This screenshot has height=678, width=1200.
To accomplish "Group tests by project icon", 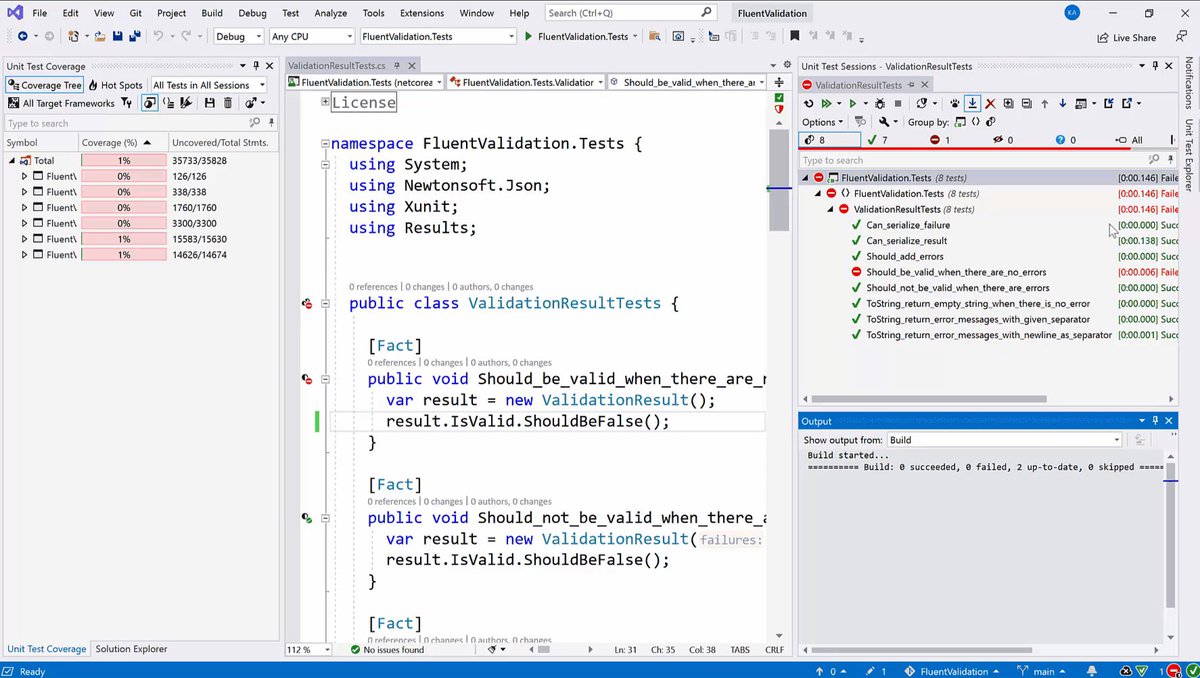I will point(961,122).
